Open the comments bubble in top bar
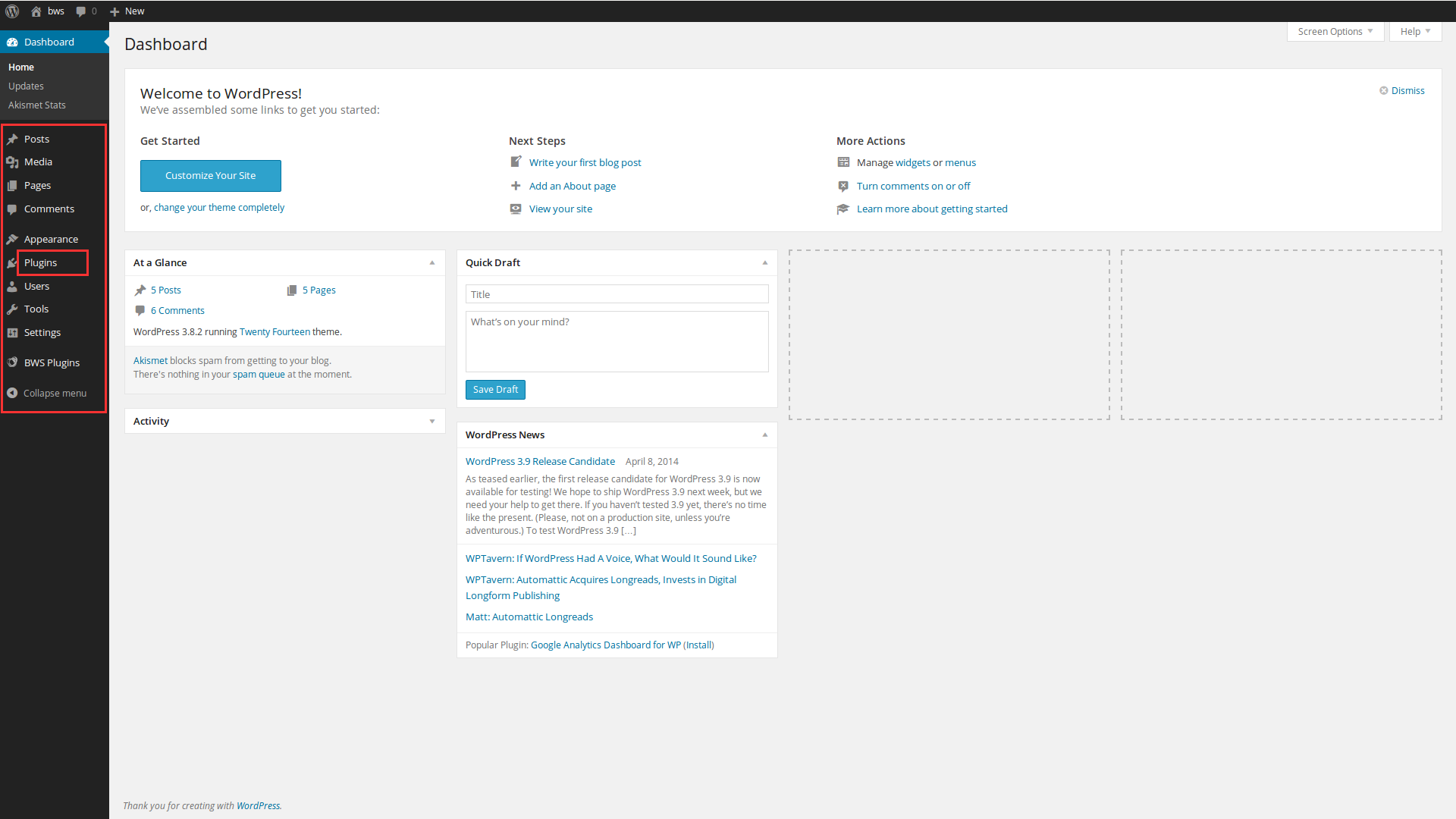The height and width of the screenshot is (819, 1456). click(x=80, y=11)
